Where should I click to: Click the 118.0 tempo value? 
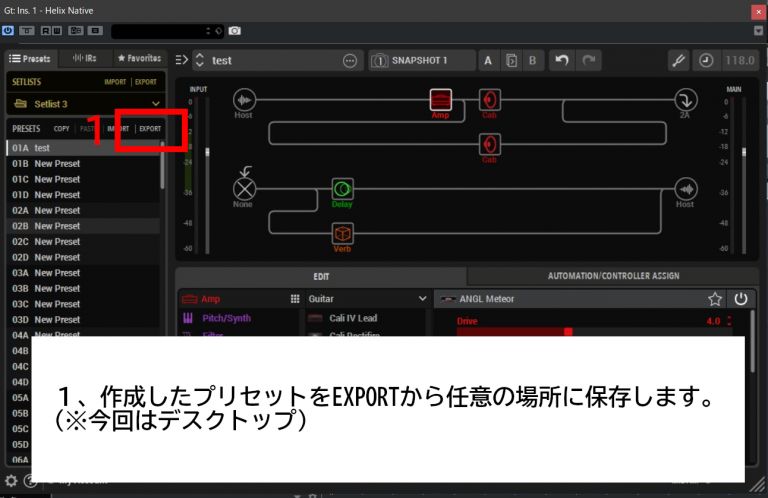(x=740, y=61)
